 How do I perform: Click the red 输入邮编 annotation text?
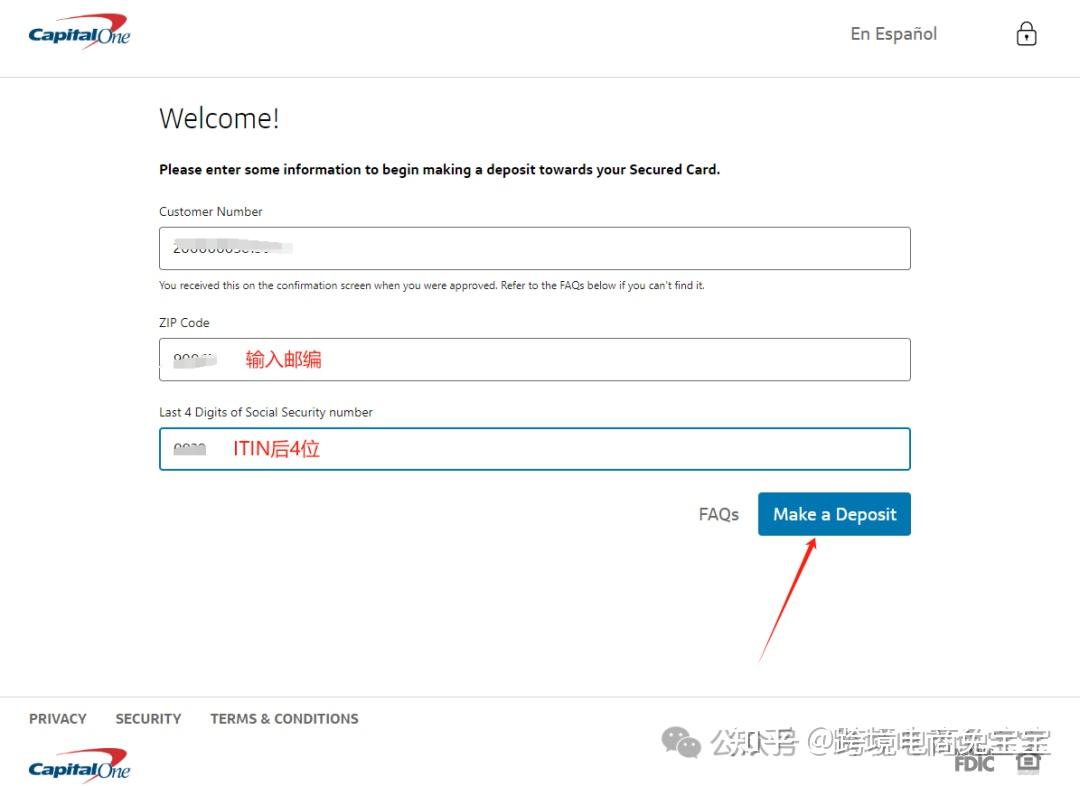284,359
